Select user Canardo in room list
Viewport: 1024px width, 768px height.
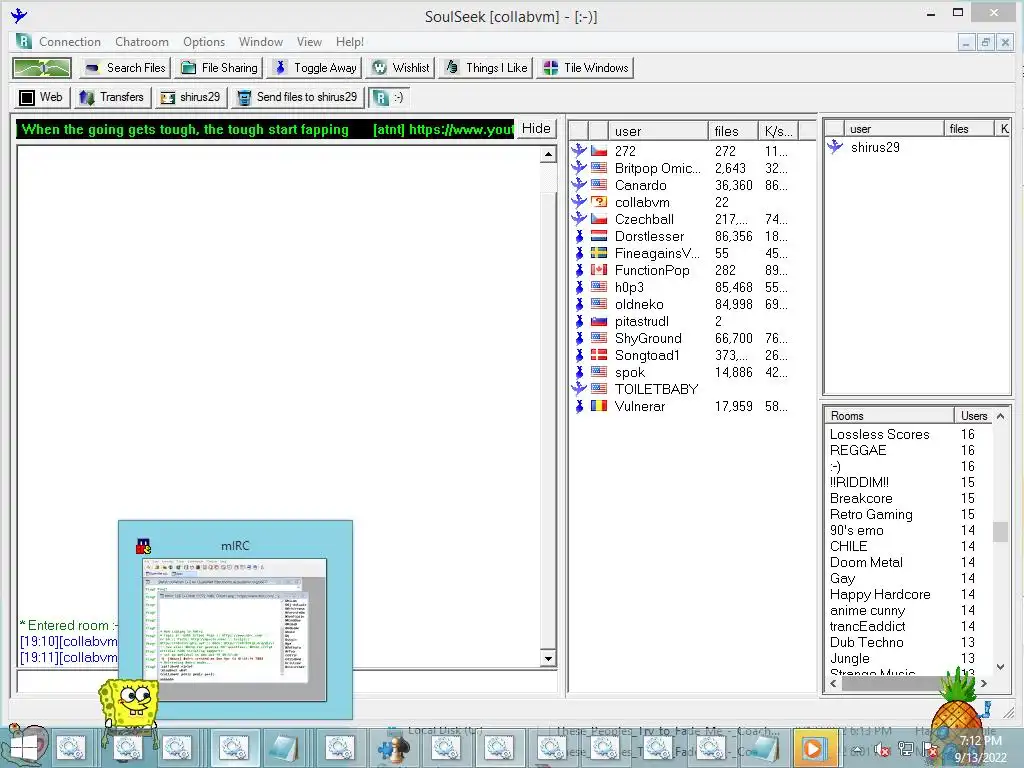pos(640,185)
